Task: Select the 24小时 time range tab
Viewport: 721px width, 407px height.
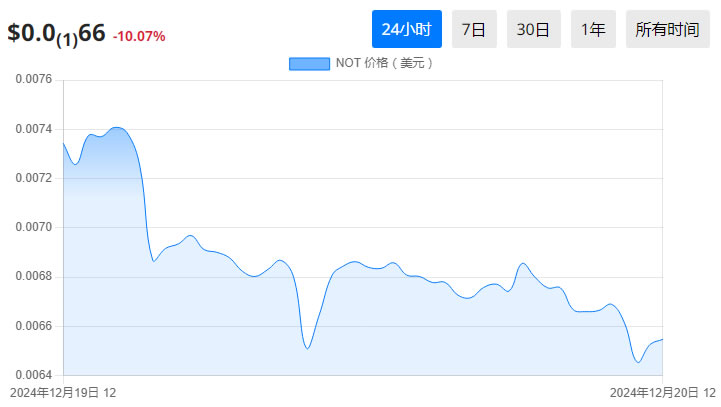Action: pyautogui.click(x=406, y=30)
